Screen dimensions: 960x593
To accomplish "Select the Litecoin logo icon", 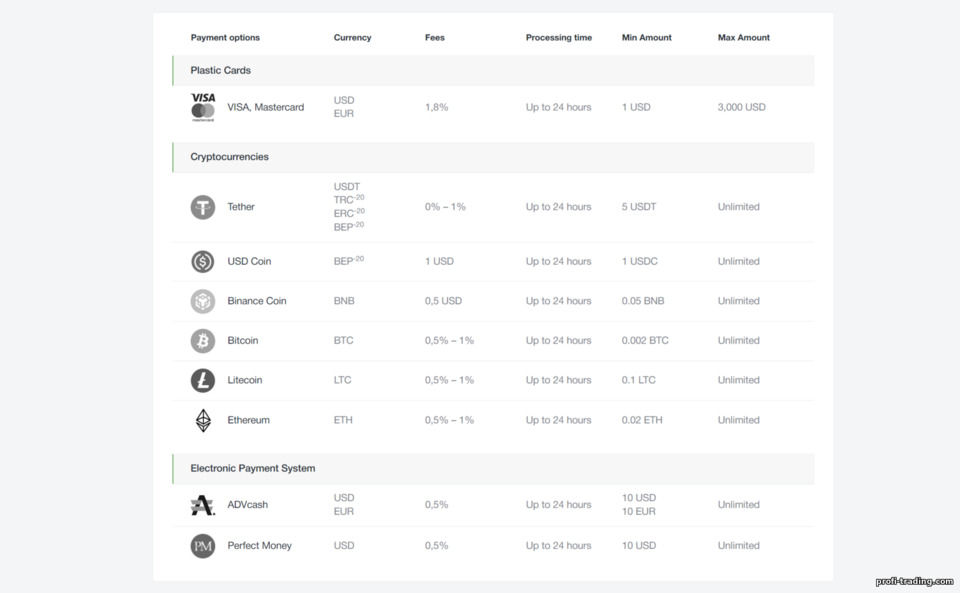I will (203, 380).
